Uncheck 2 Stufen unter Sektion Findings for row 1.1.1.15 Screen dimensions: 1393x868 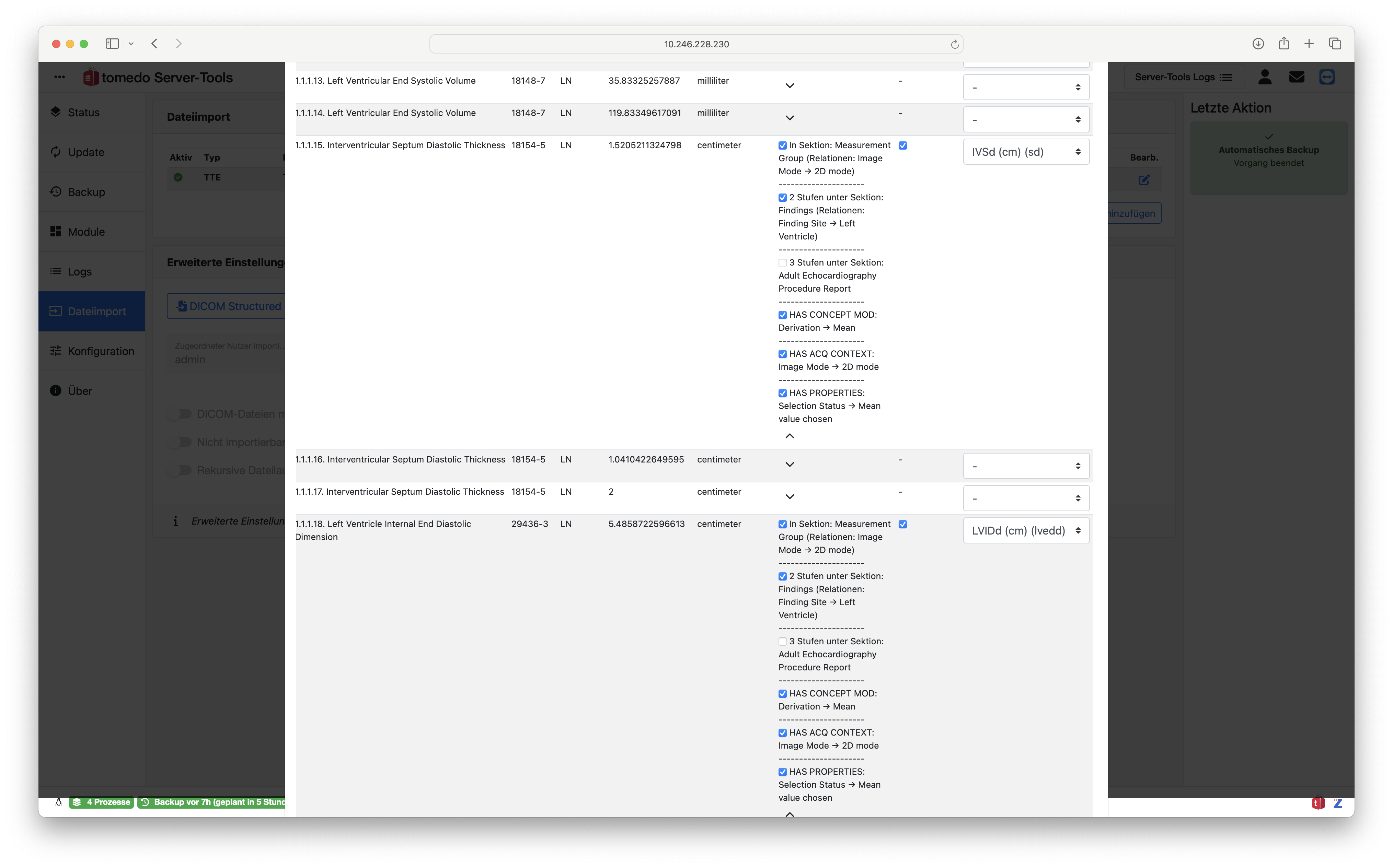coord(782,198)
